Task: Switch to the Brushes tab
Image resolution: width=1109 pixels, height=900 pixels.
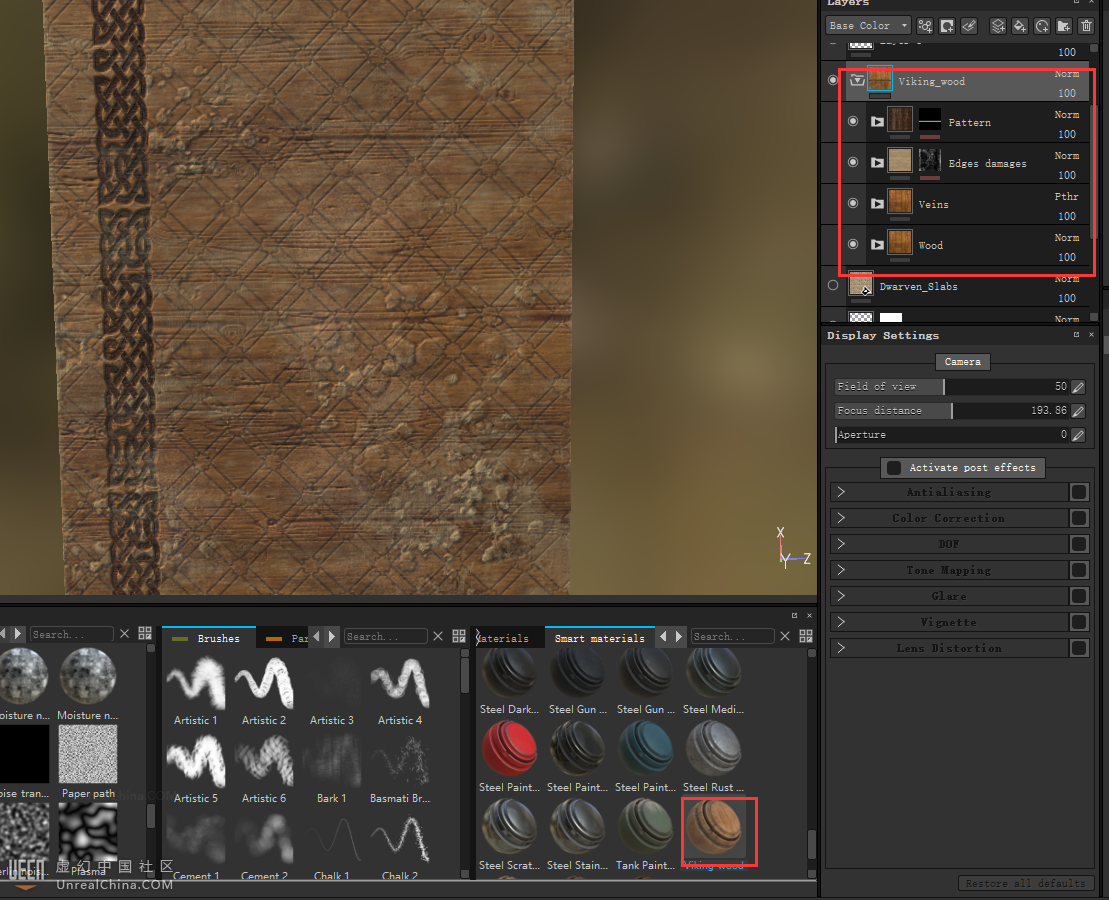Action: pyautogui.click(x=217, y=638)
